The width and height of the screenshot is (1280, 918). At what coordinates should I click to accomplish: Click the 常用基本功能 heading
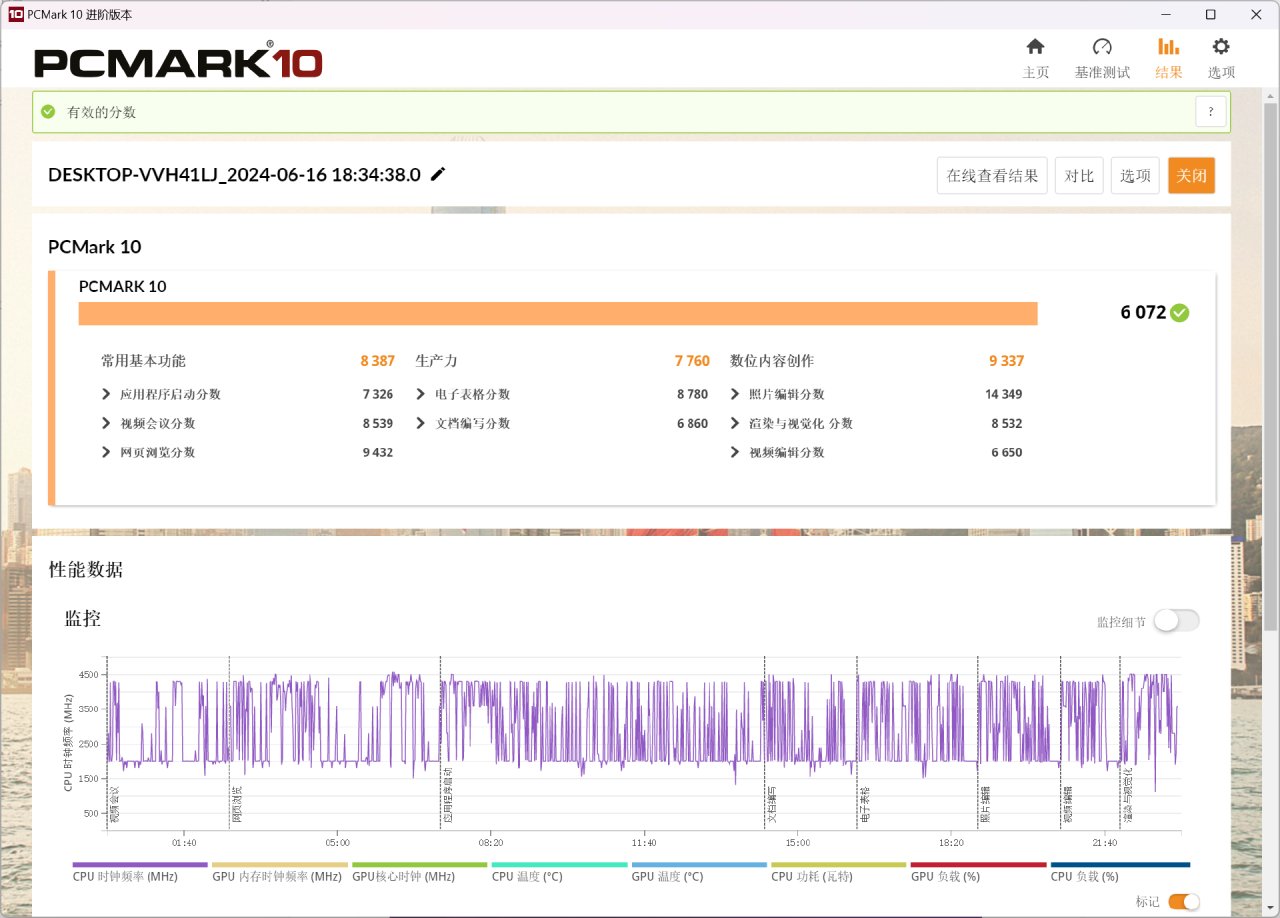click(x=143, y=361)
